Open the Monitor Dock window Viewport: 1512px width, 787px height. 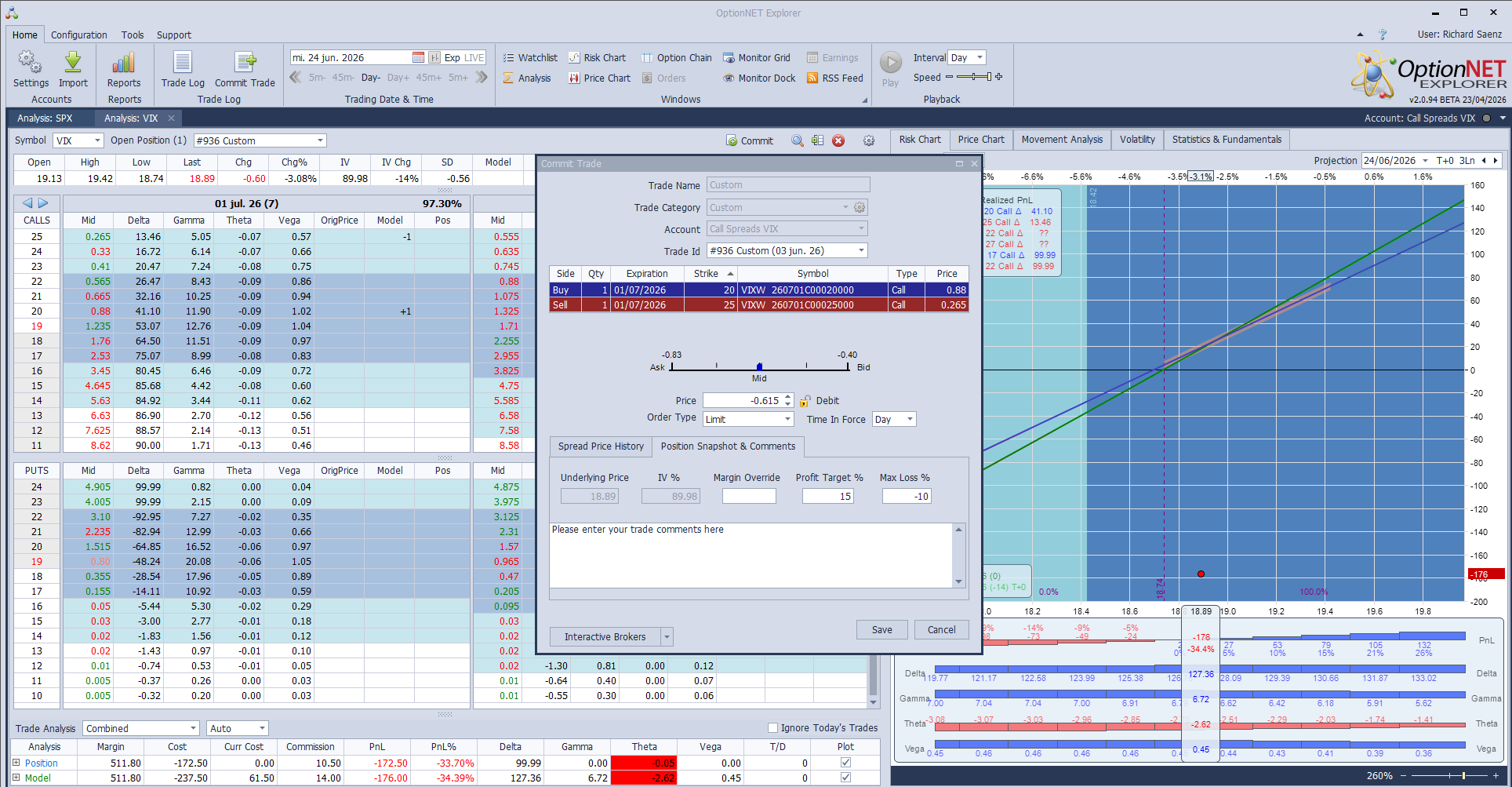click(x=759, y=78)
